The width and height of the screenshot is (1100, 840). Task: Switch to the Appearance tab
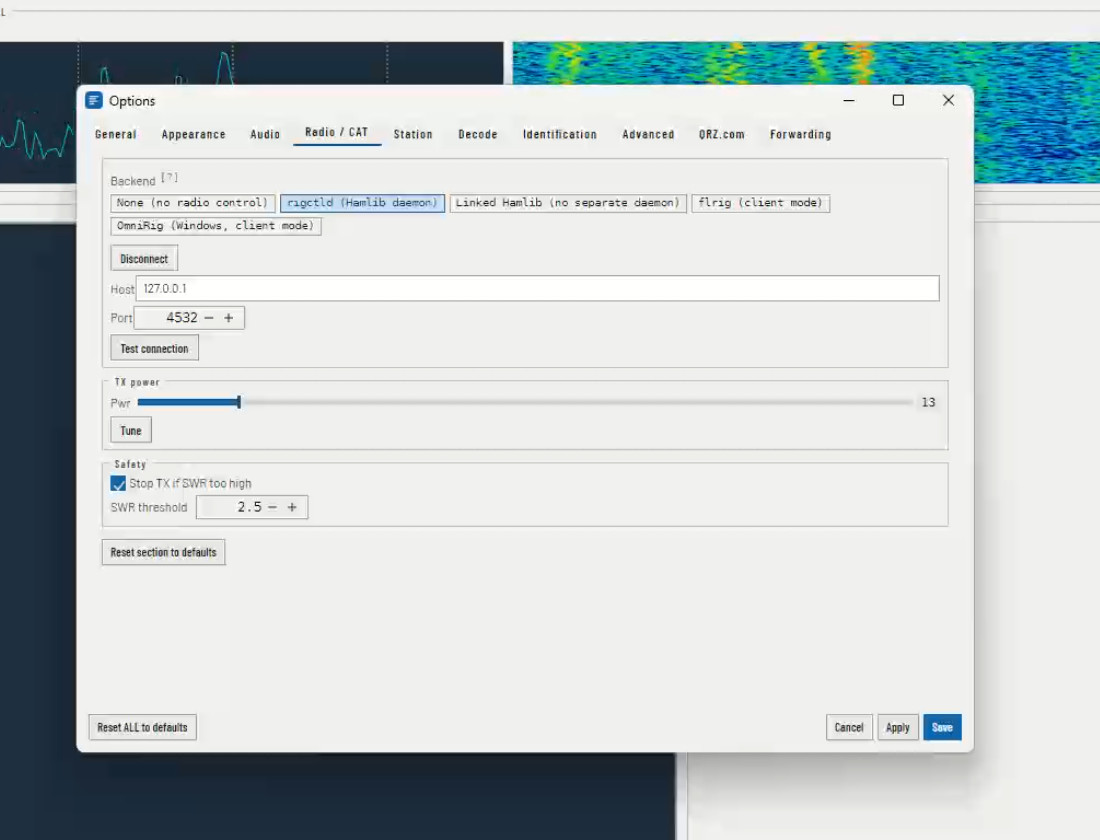point(194,134)
